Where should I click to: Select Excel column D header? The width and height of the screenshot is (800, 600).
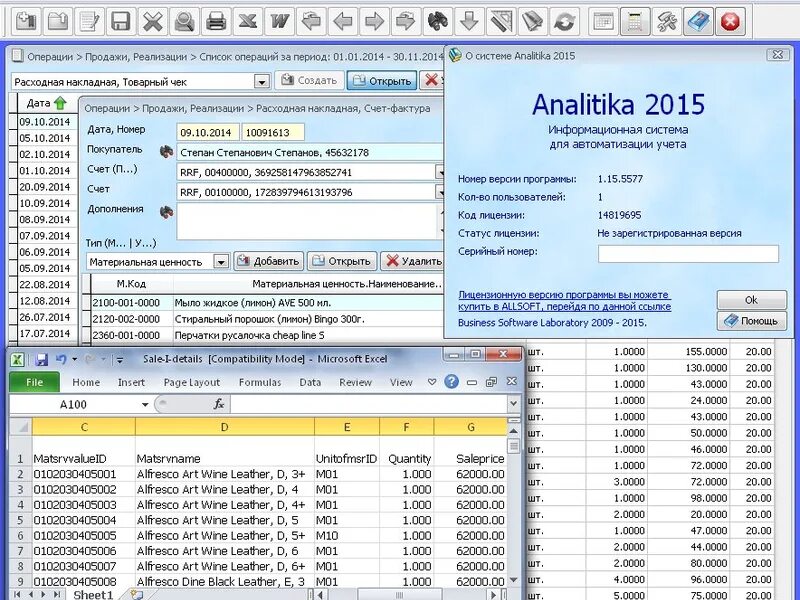click(x=224, y=427)
